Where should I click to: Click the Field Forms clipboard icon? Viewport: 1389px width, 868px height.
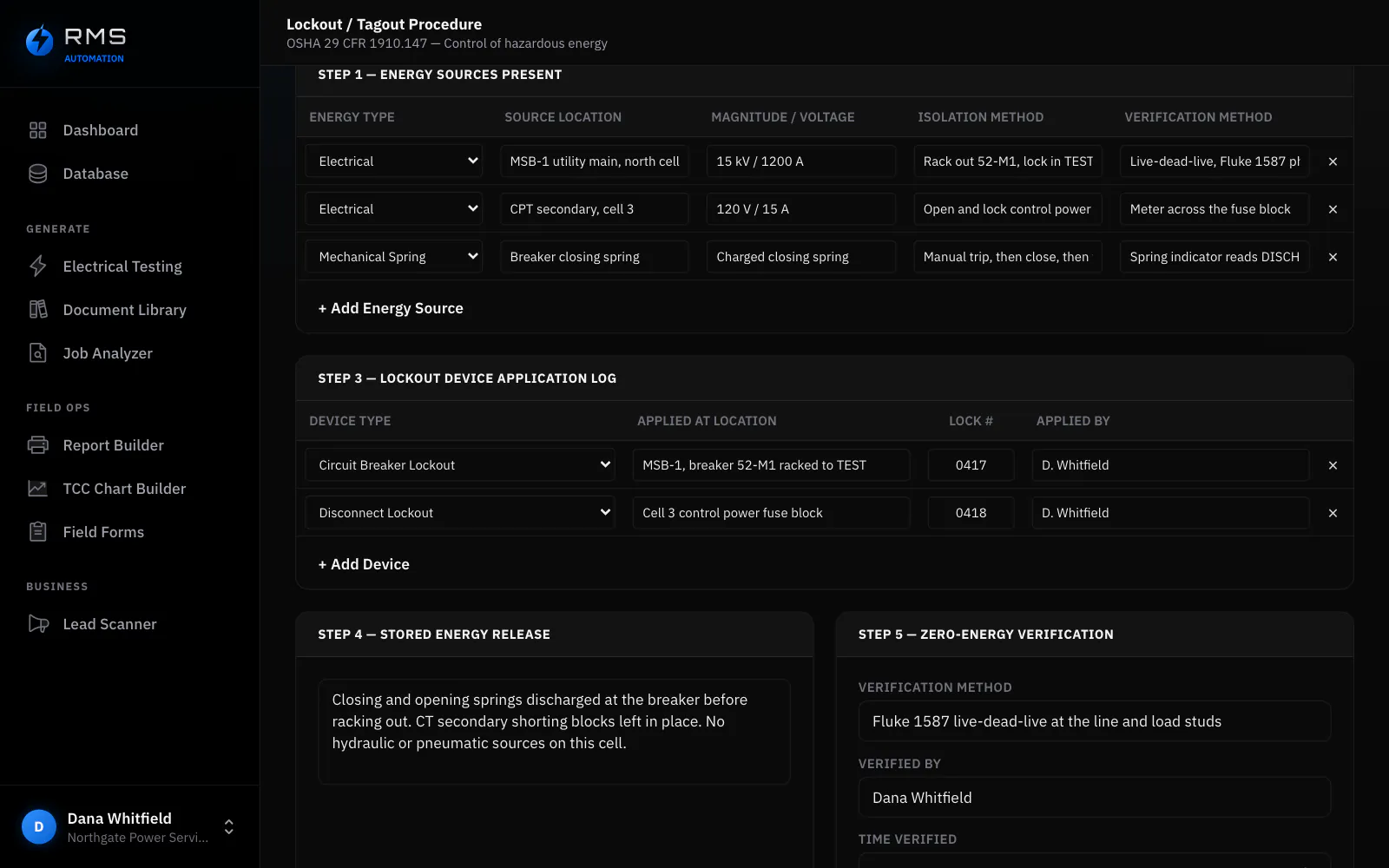(x=37, y=532)
